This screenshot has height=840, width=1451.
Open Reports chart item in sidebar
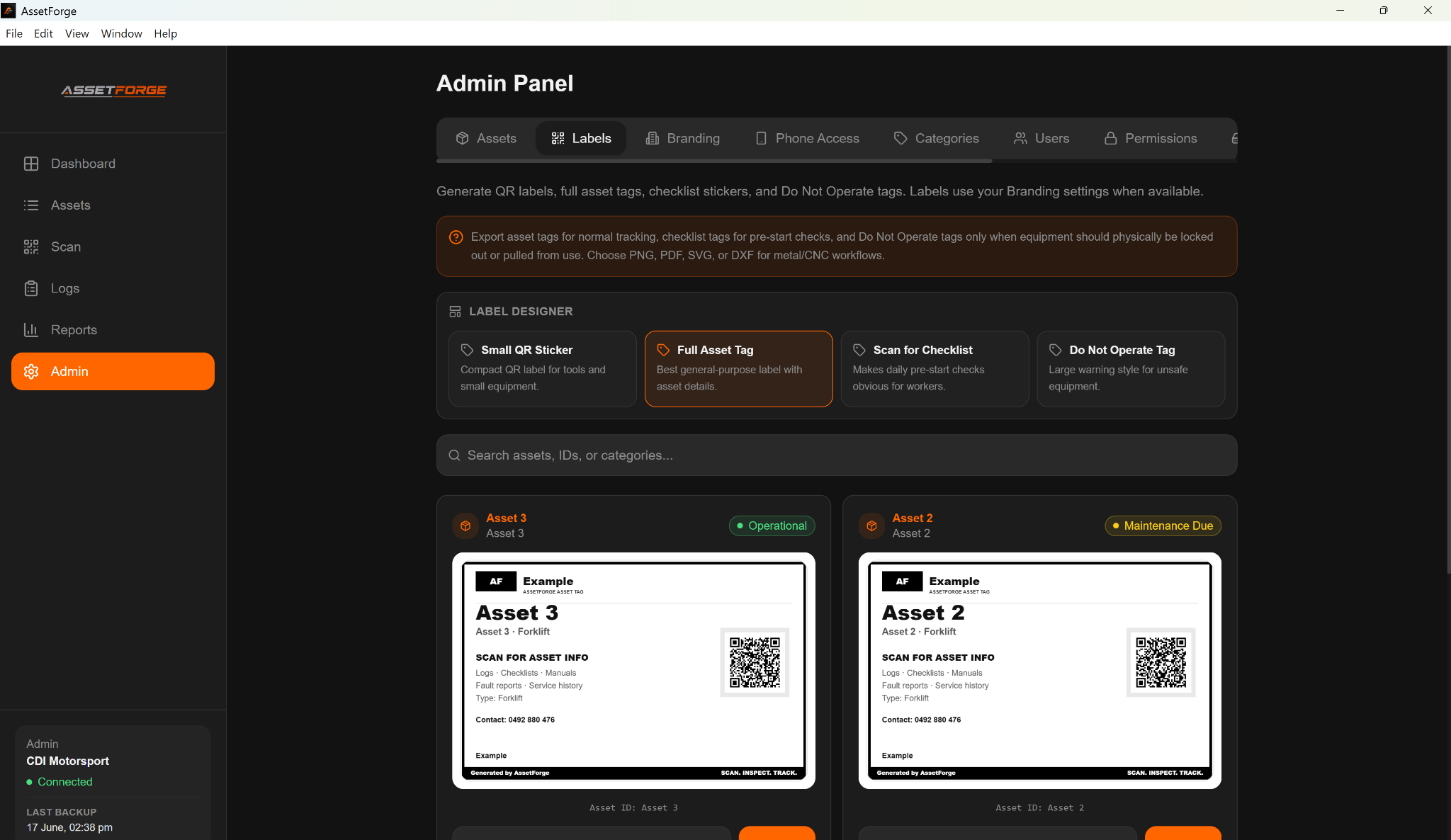click(x=113, y=330)
